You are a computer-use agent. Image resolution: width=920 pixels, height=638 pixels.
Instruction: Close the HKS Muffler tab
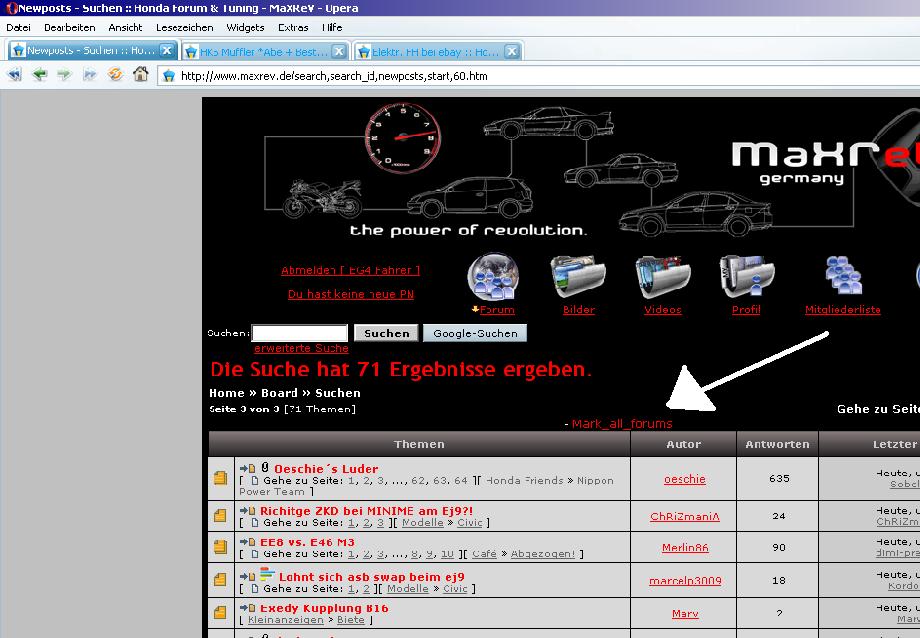(339, 52)
